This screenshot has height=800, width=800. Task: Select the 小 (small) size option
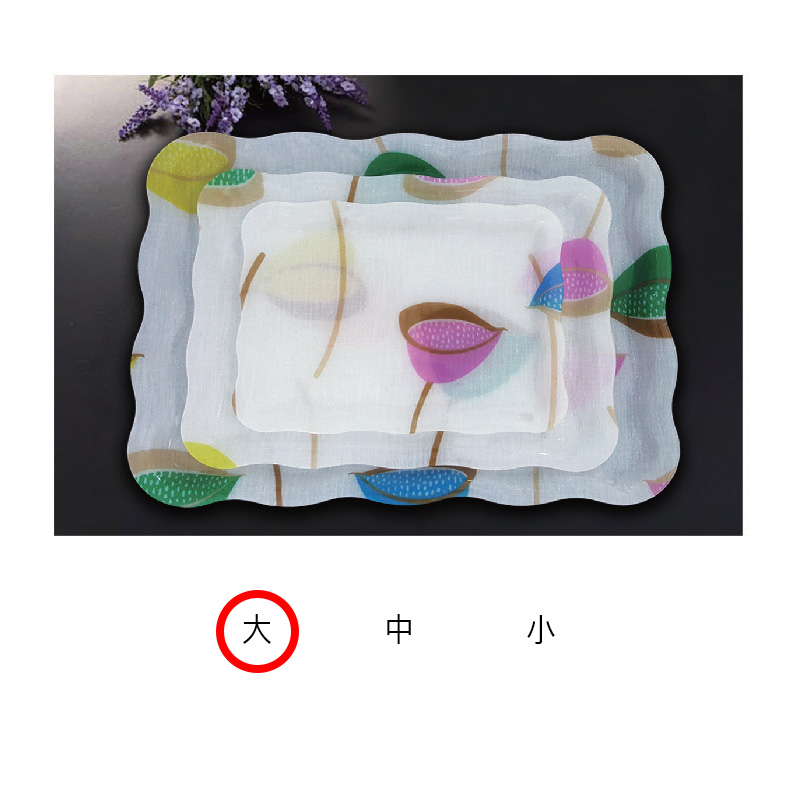(x=541, y=630)
